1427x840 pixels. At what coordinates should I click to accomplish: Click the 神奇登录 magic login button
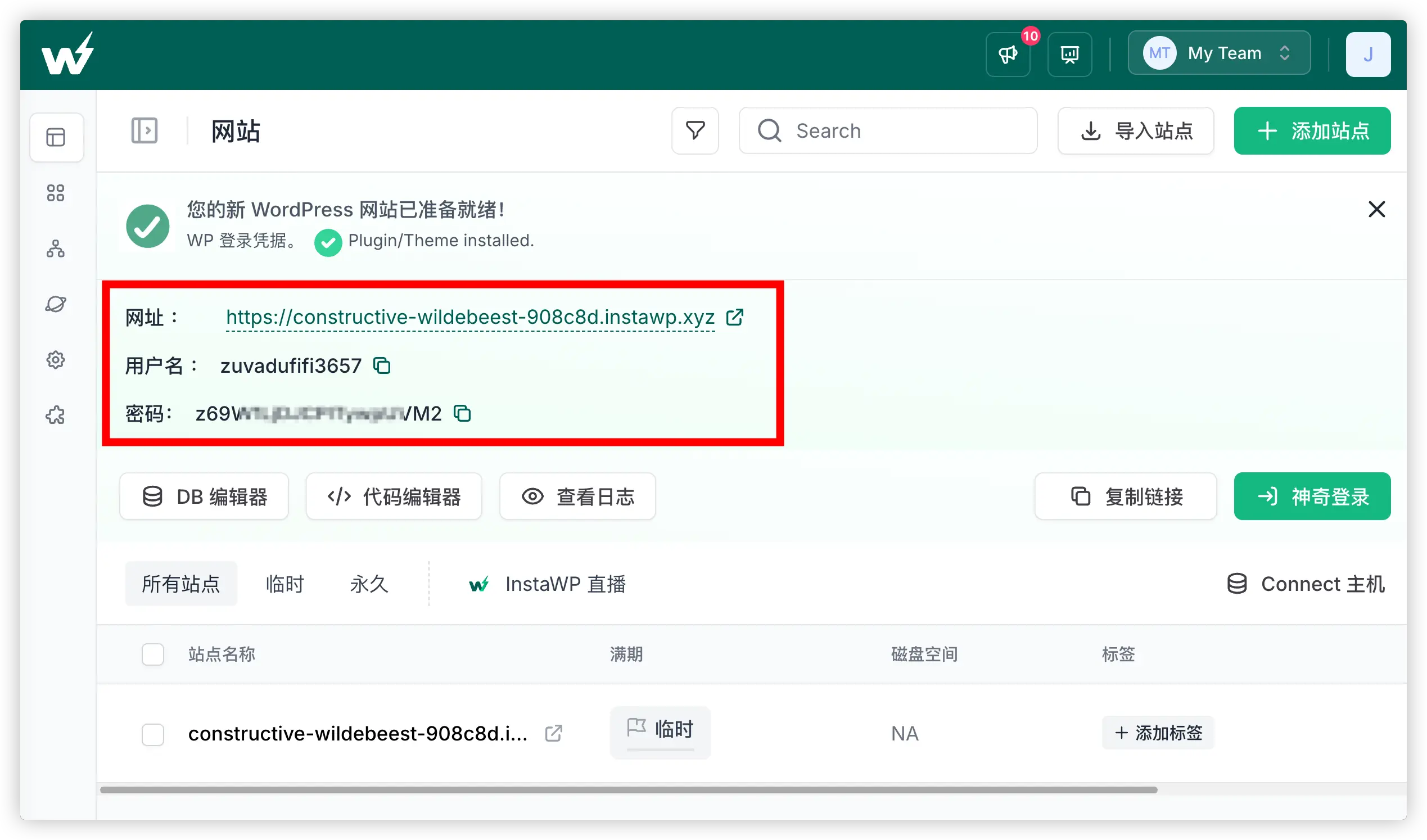coord(1312,496)
